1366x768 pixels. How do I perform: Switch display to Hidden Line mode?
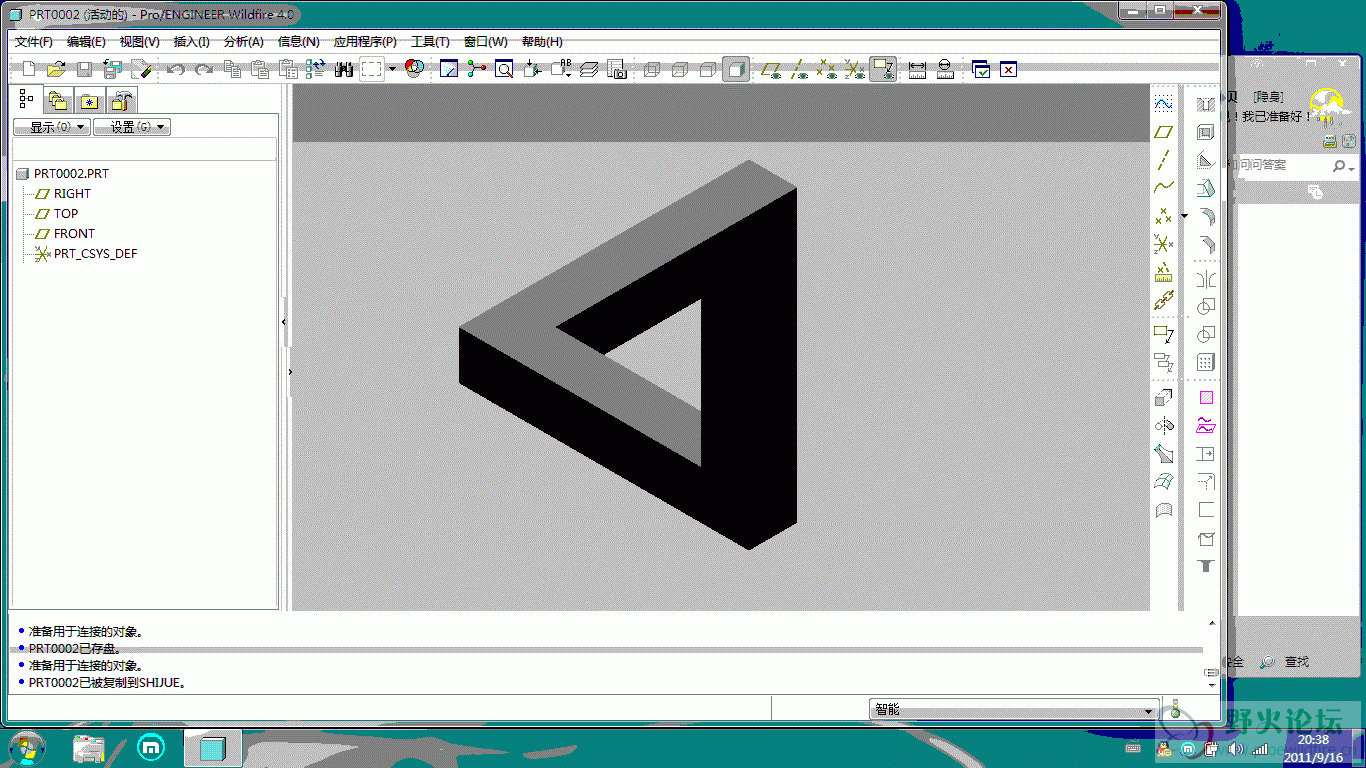click(x=681, y=69)
